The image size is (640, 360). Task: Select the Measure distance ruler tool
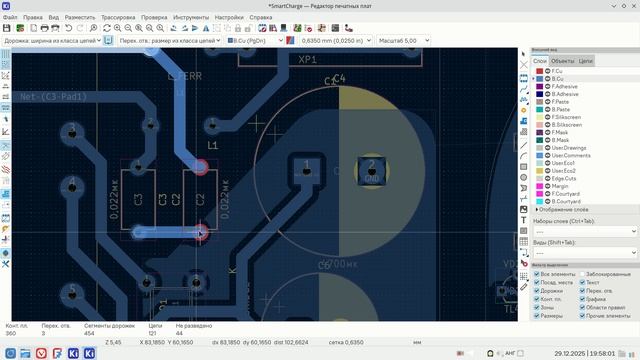coord(524,287)
